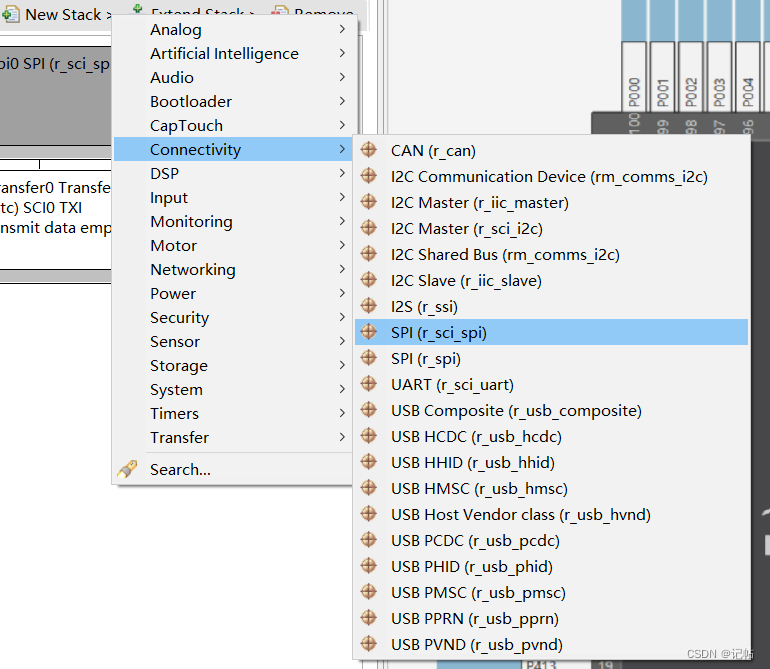Click the flashlight Search icon
The height and width of the screenshot is (669, 770).
point(127,469)
